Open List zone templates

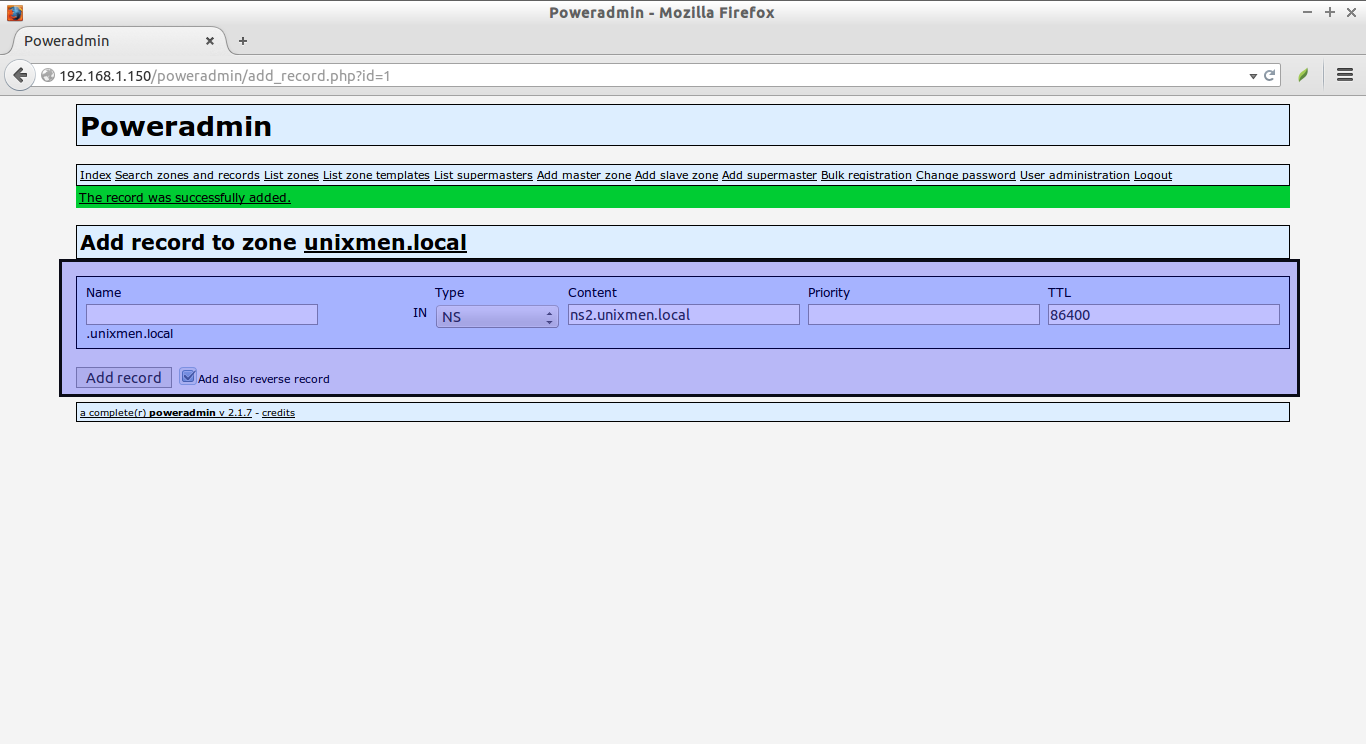[x=376, y=175]
